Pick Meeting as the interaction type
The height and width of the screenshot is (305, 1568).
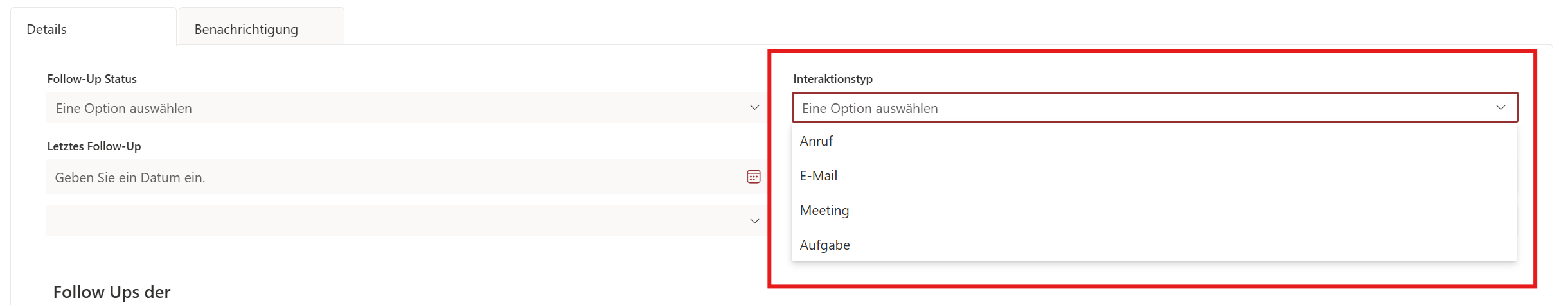pyautogui.click(x=824, y=211)
